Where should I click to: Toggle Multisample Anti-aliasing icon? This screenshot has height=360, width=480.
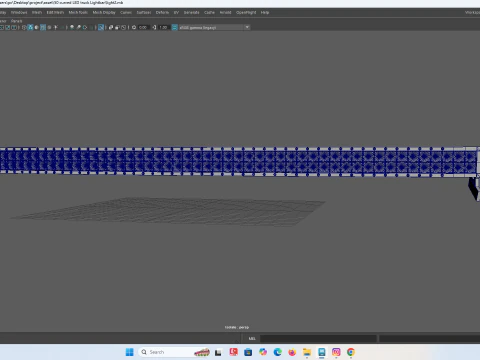pos(85,27)
